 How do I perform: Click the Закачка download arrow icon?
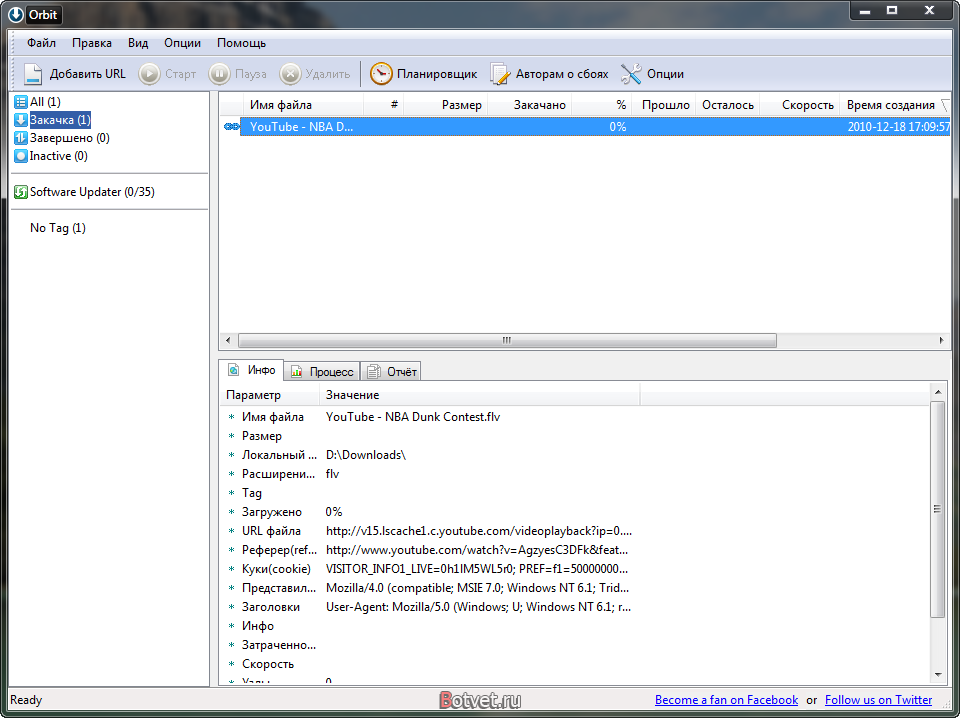(x=21, y=120)
